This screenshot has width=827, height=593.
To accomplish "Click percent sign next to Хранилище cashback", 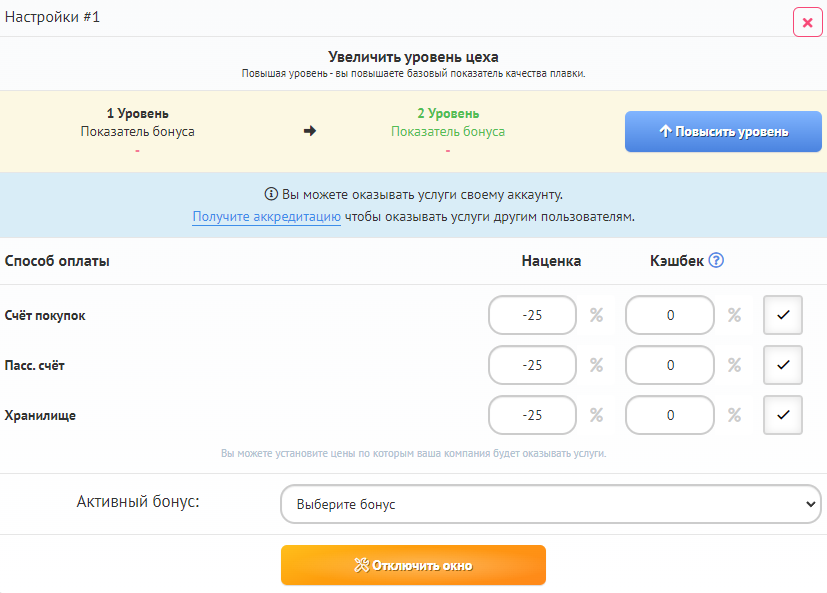I will (x=734, y=415).
